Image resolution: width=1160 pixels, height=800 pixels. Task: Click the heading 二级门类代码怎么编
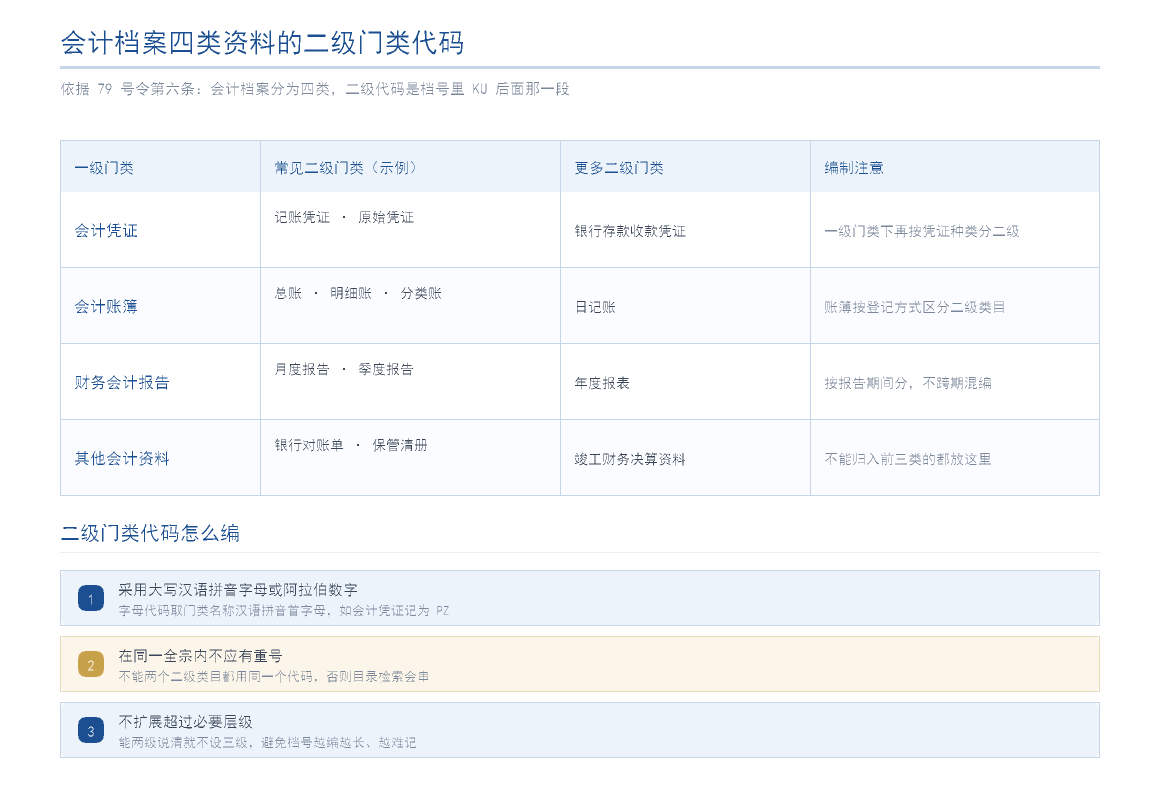pyautogui.click(x=150, y=533)
